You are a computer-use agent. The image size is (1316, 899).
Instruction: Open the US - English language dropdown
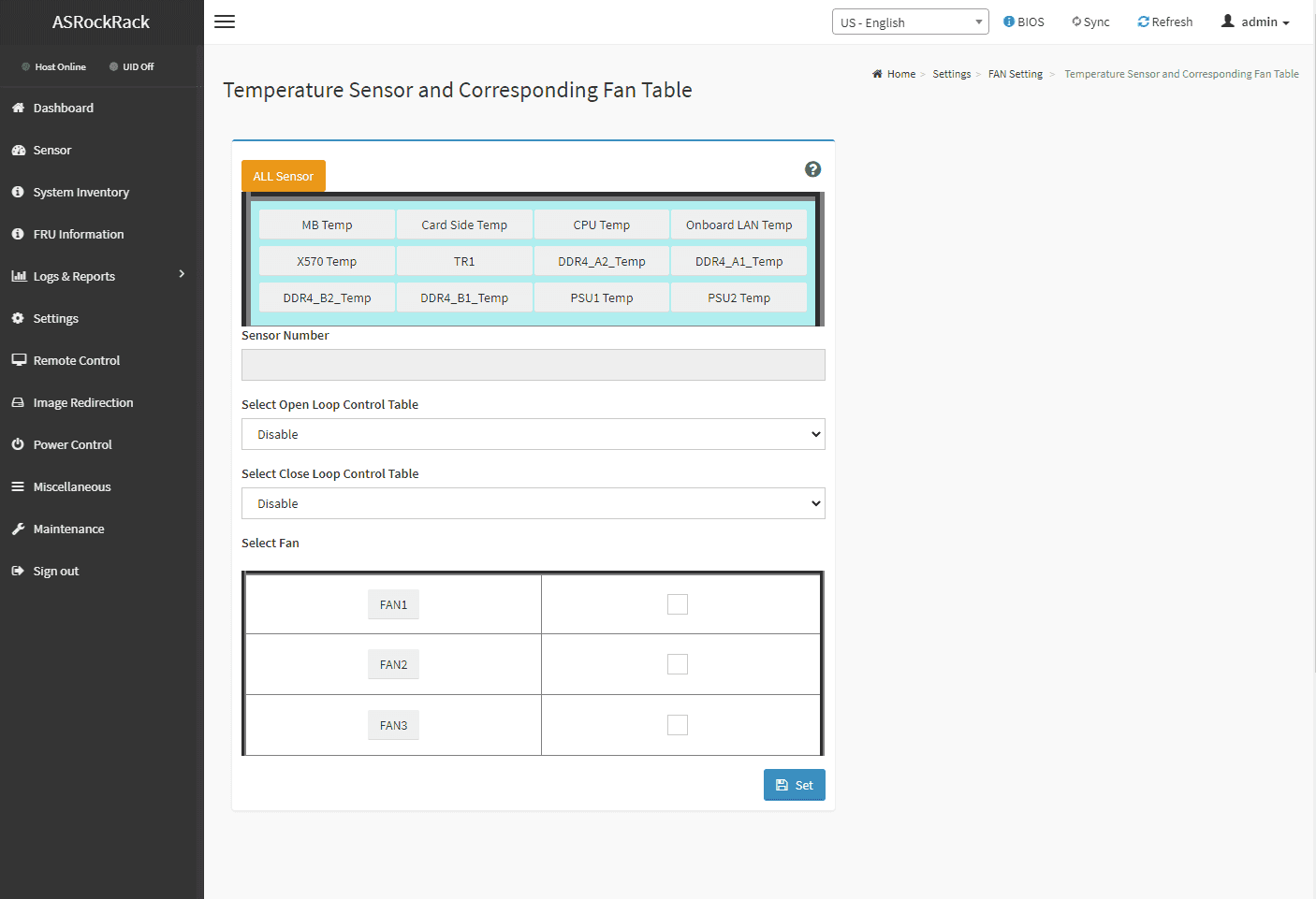pyautogui.click(x=910, y=22)
